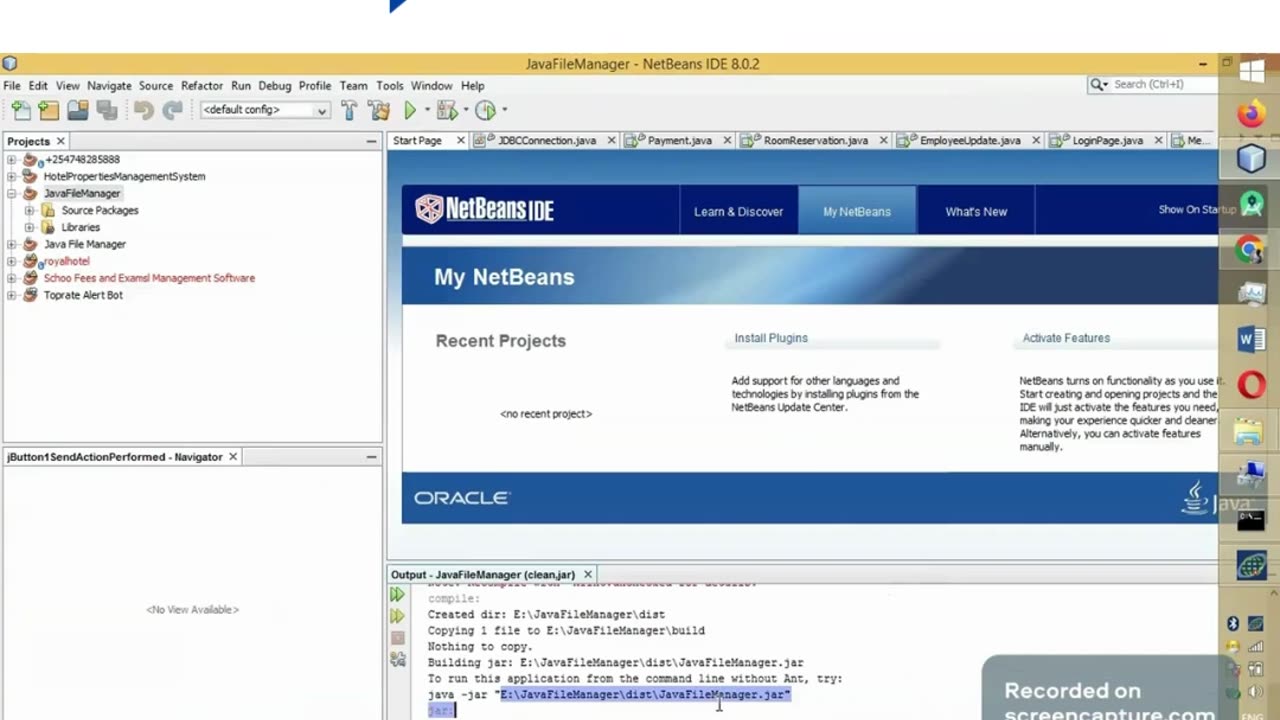This screenshot has width=1280, height=720.
Task: Click the Save All toolbar icon
Action: click(x=106, y=110)
